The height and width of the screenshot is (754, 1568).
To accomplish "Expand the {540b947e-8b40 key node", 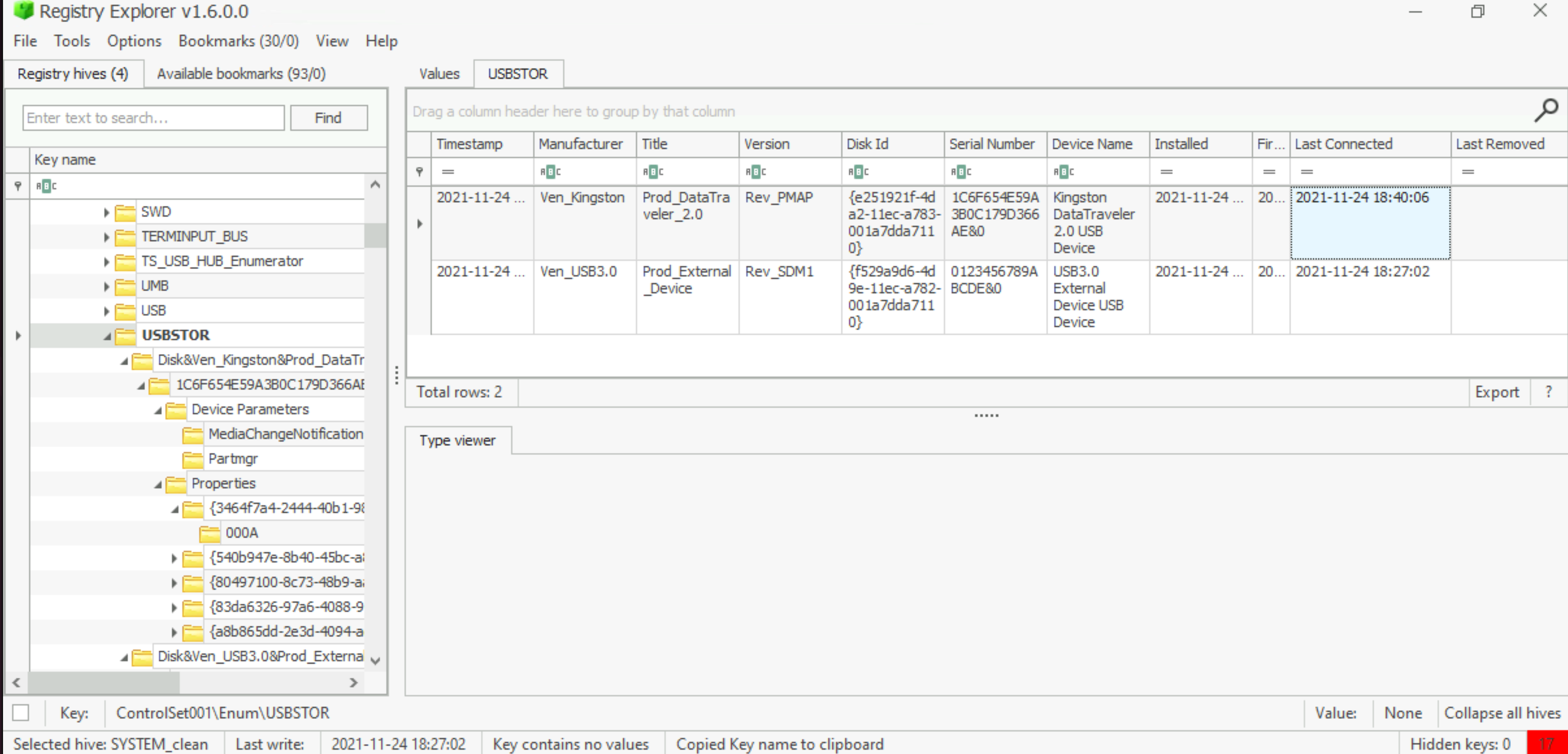I will click(174, 558).
